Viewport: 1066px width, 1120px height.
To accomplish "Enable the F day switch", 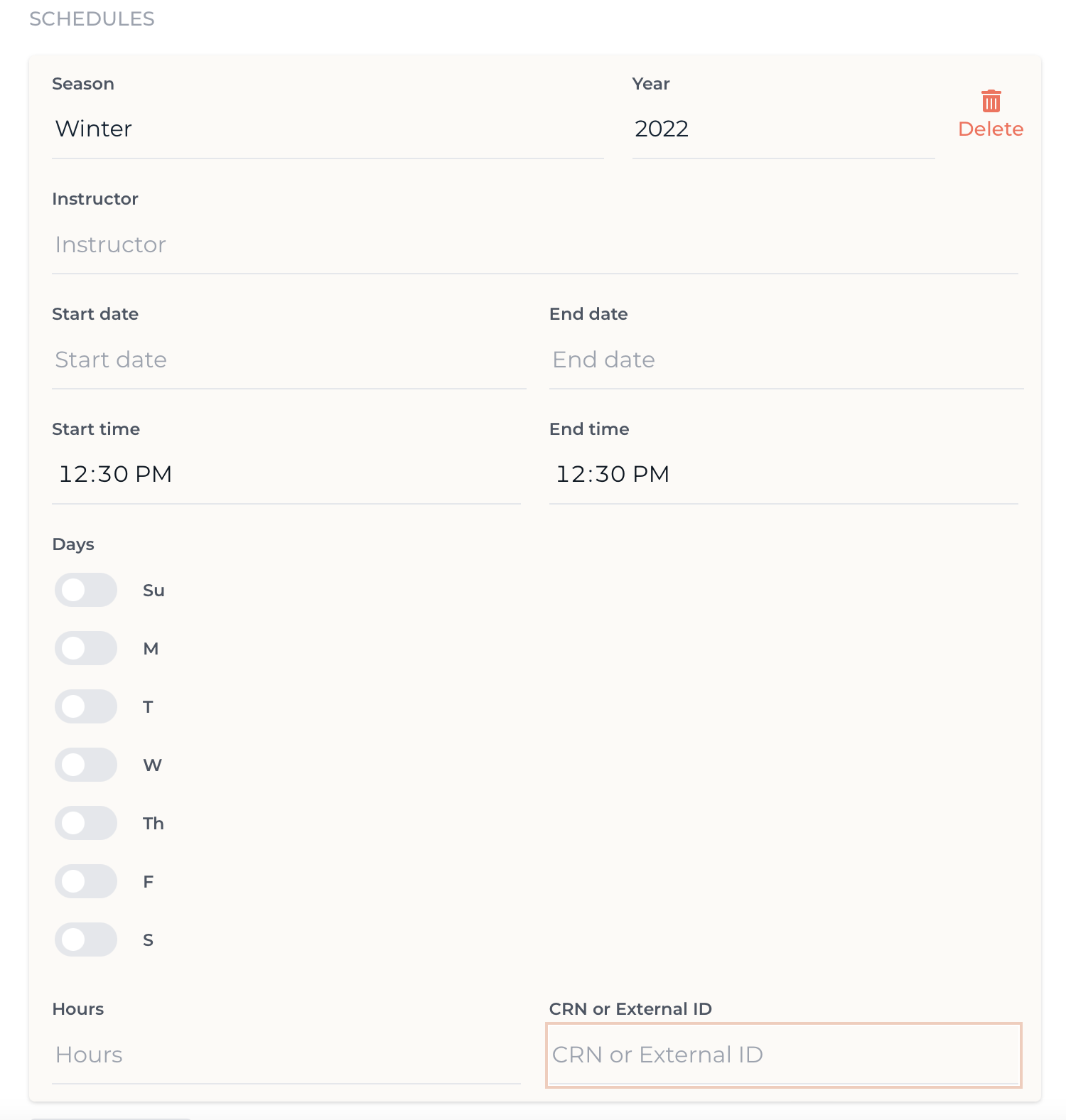I will point(86,881).
